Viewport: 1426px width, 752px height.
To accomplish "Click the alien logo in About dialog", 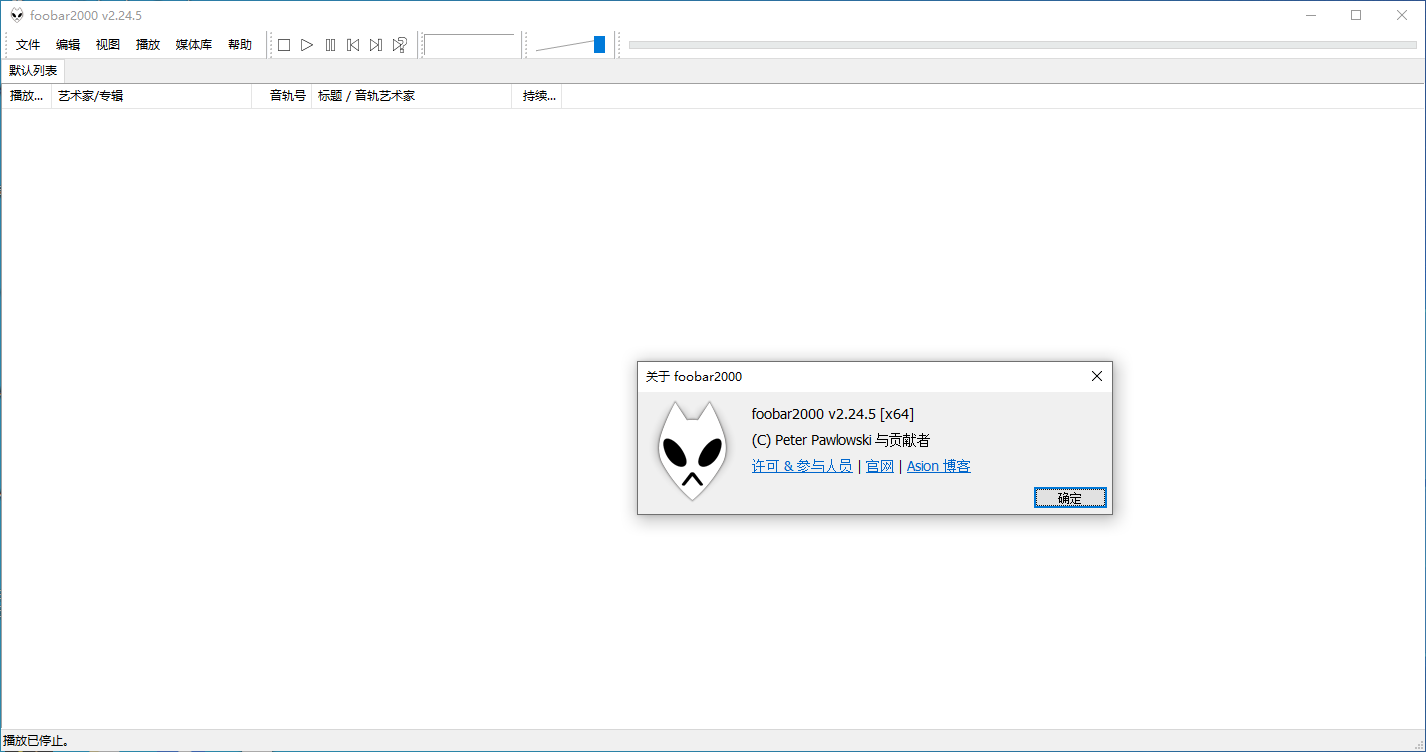I will click(x=692, y=451).
